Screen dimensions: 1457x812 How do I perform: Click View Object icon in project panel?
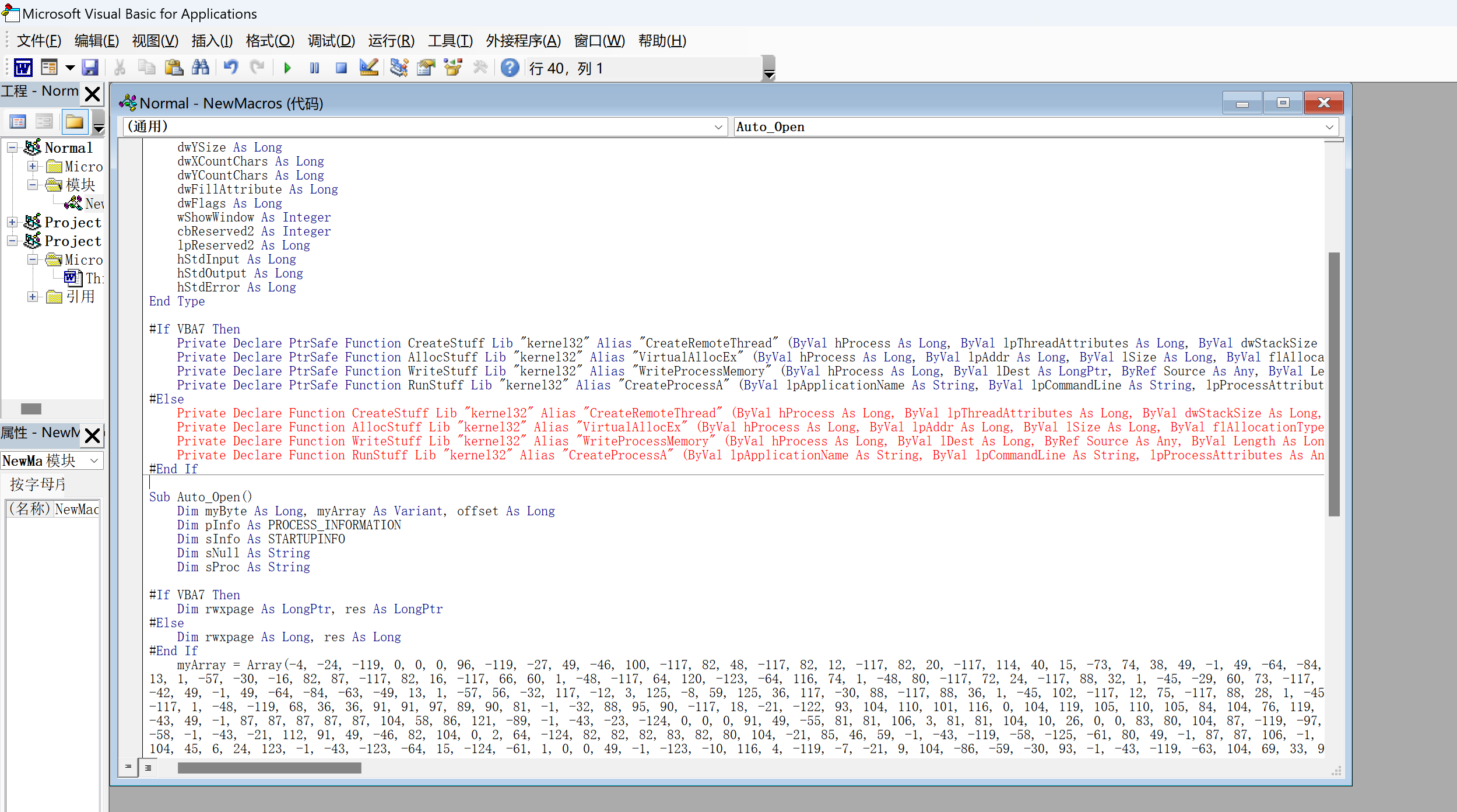click(44, 122)
